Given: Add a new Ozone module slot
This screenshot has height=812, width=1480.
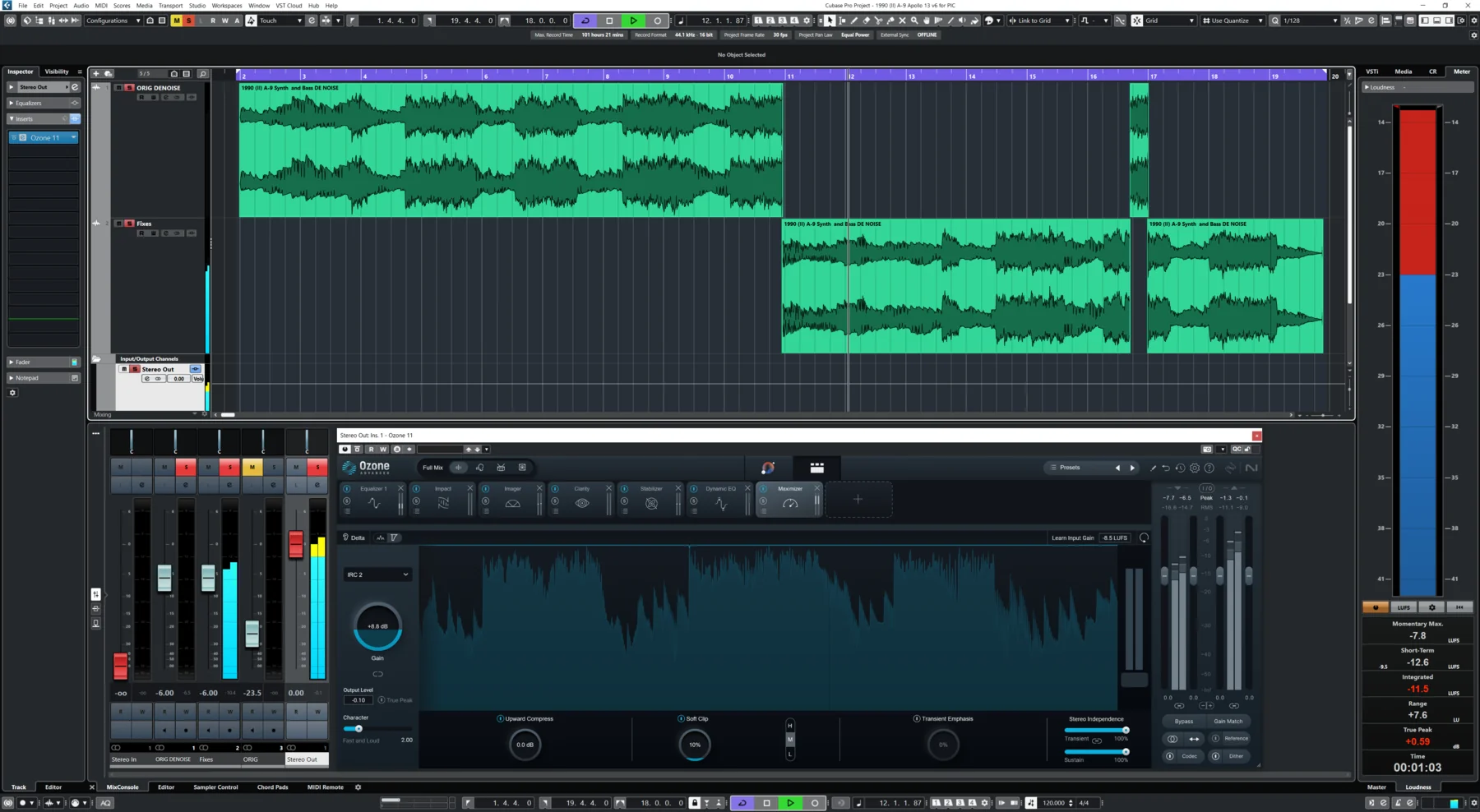Looking at the screenshot, I should [x=858, y=499].
